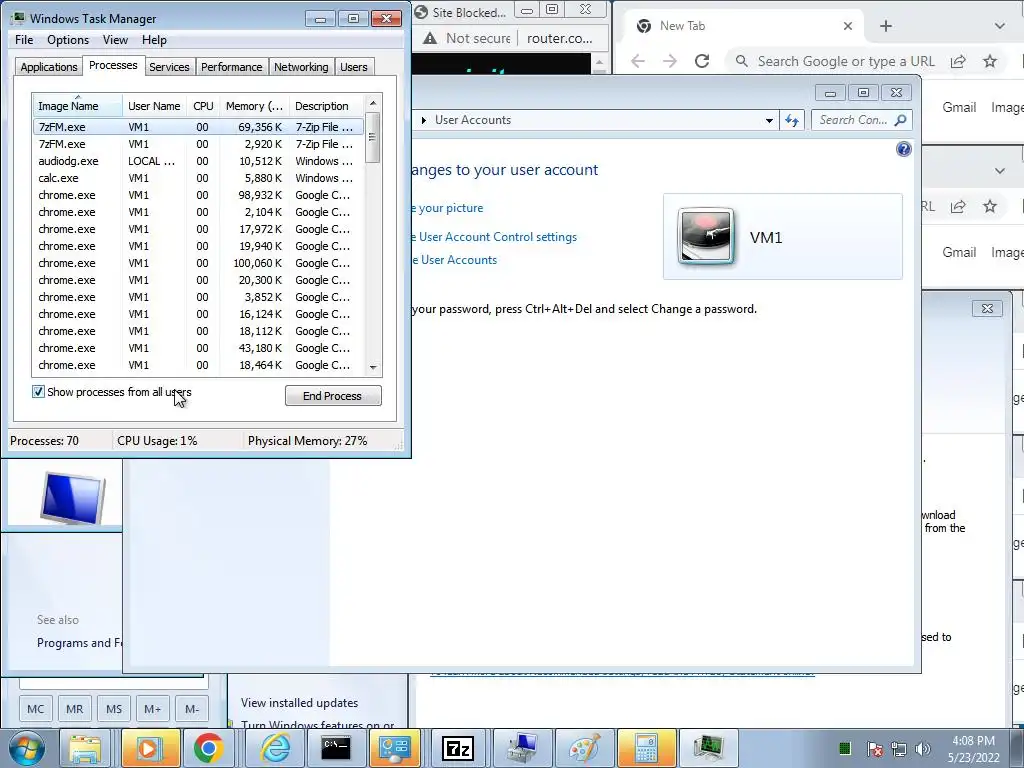Image resolution: width=1024 pixels, height=768 pixels.
Task: Switch to 7-Zip taskbar icon
Action: click(458, 748)
